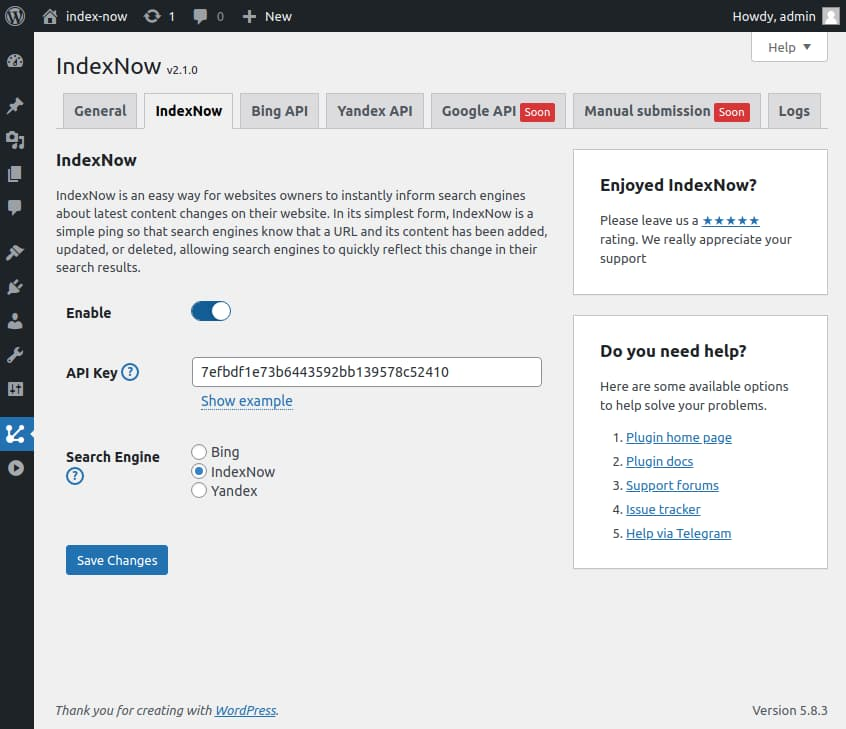Click the five-star rating link
Image resolution: width=846 pixels, height=729 pixels.
731,220
